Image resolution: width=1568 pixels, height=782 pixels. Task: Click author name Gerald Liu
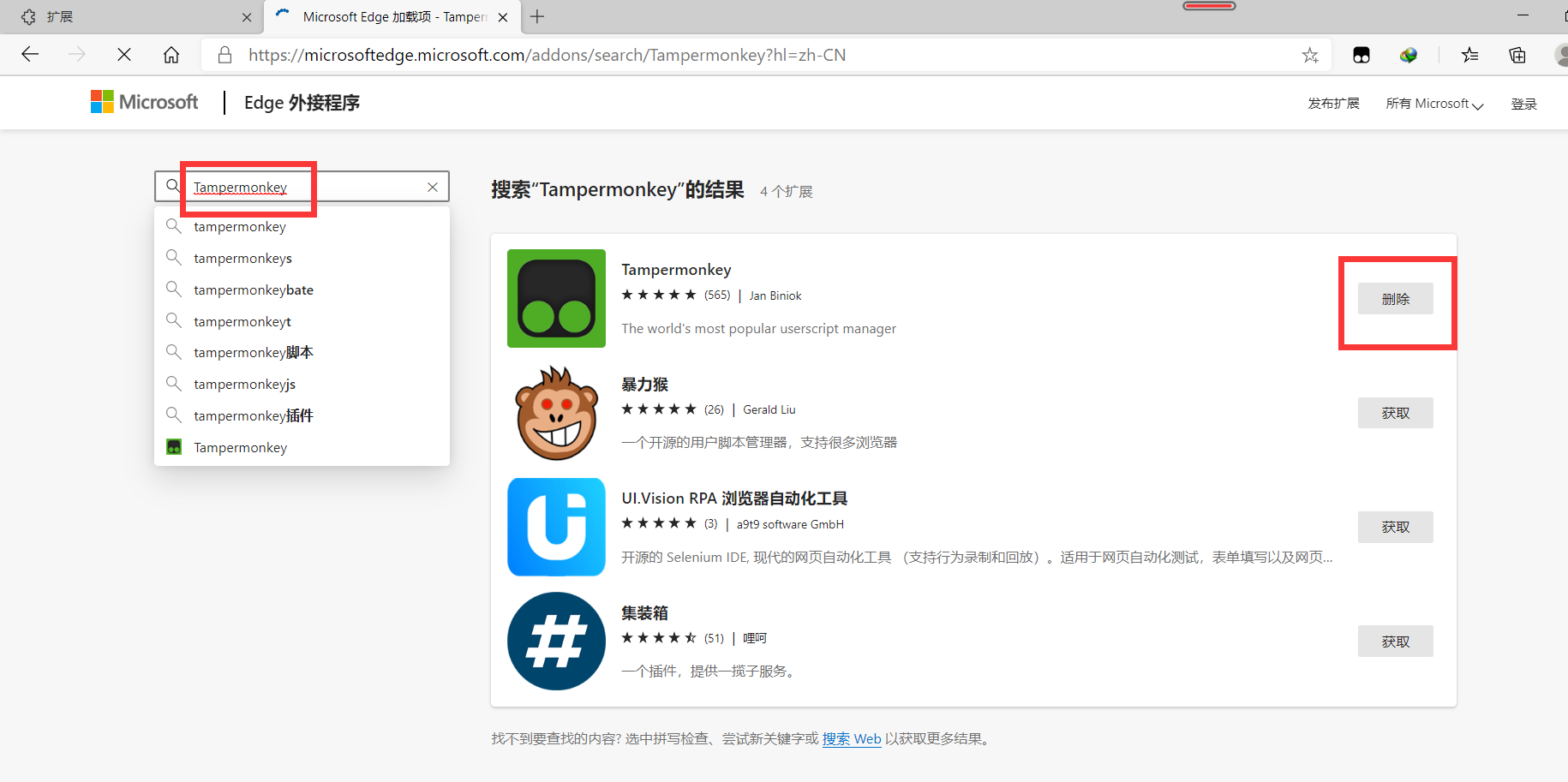pos(769,409)
